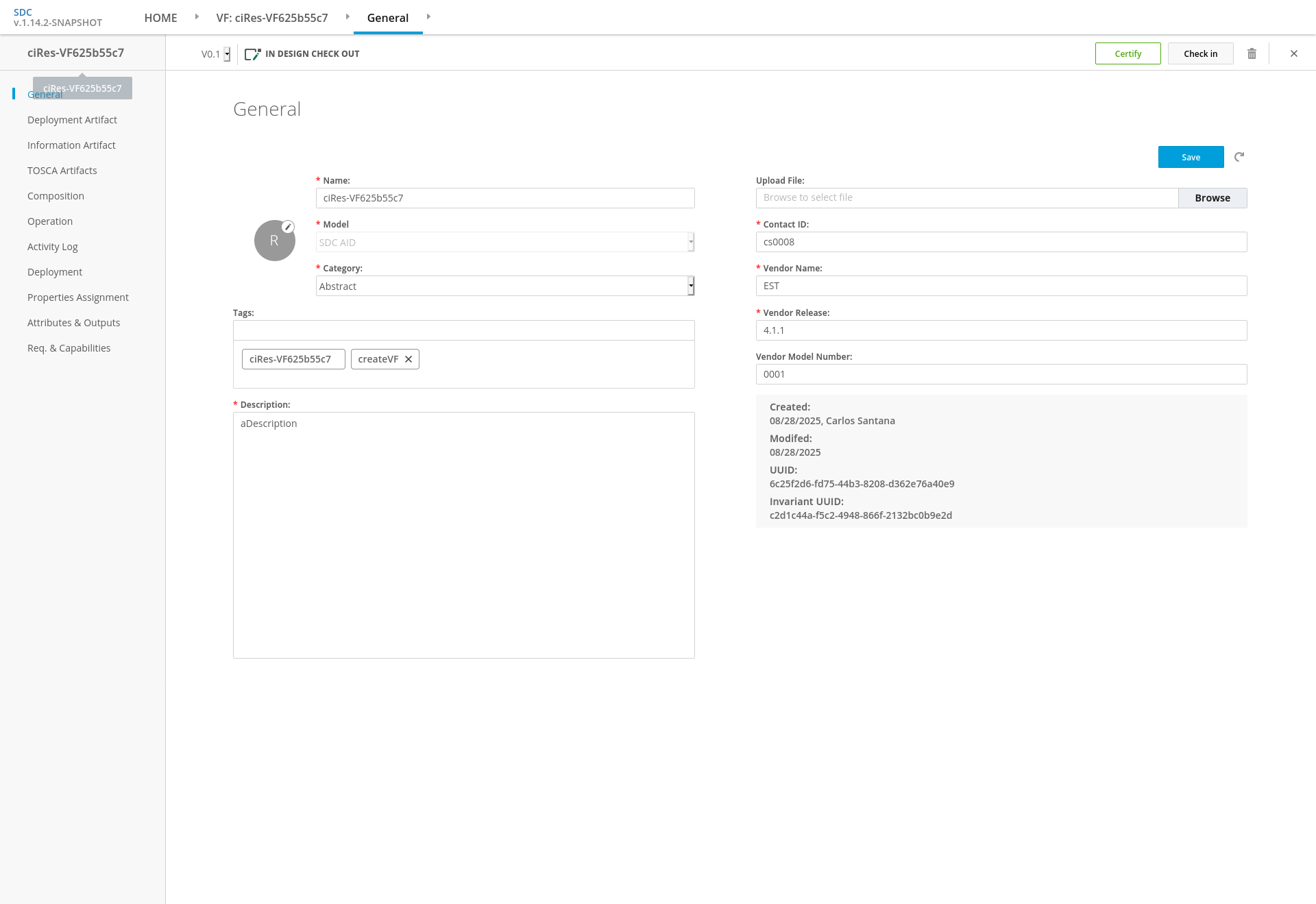Click the Created value 08/28/2025, Carlos Santana
Viewport: 1316px width, 904px height.
click(832, 421)
